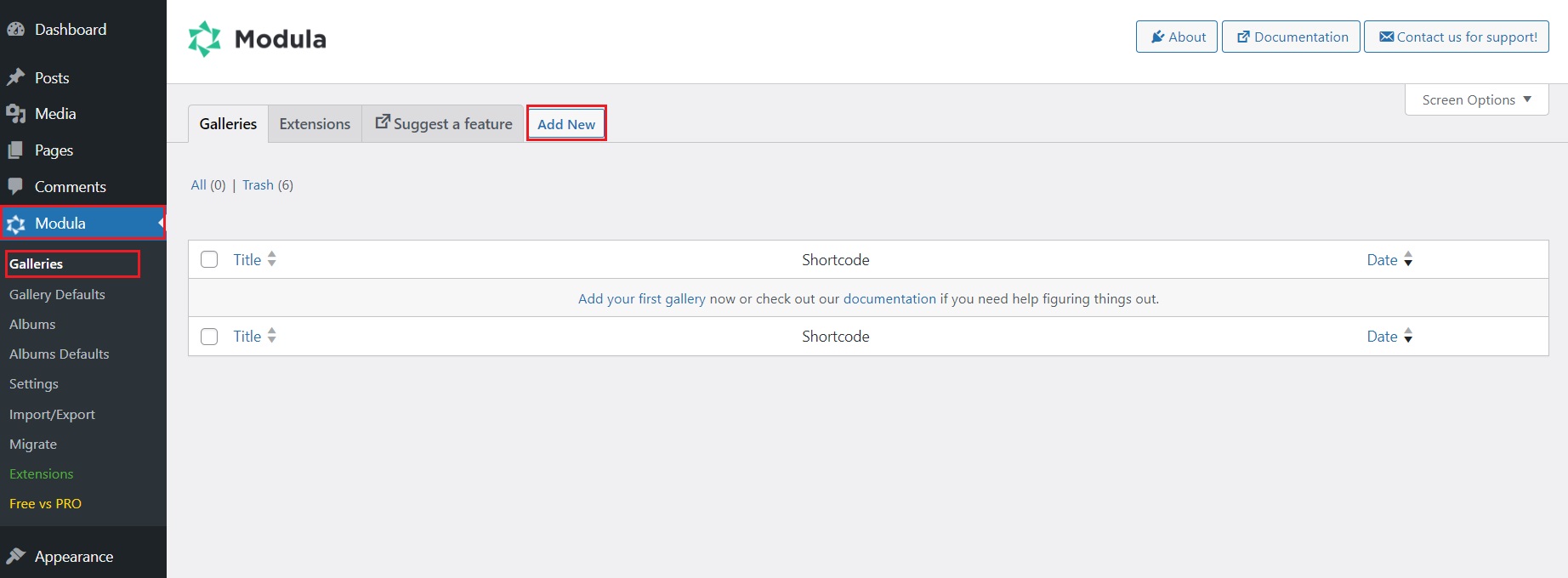Image resolution: width=1568 pixels, height=578 pixels.
Task: Click the Media icon in sidebar
Action: click(x=15, y=114)
